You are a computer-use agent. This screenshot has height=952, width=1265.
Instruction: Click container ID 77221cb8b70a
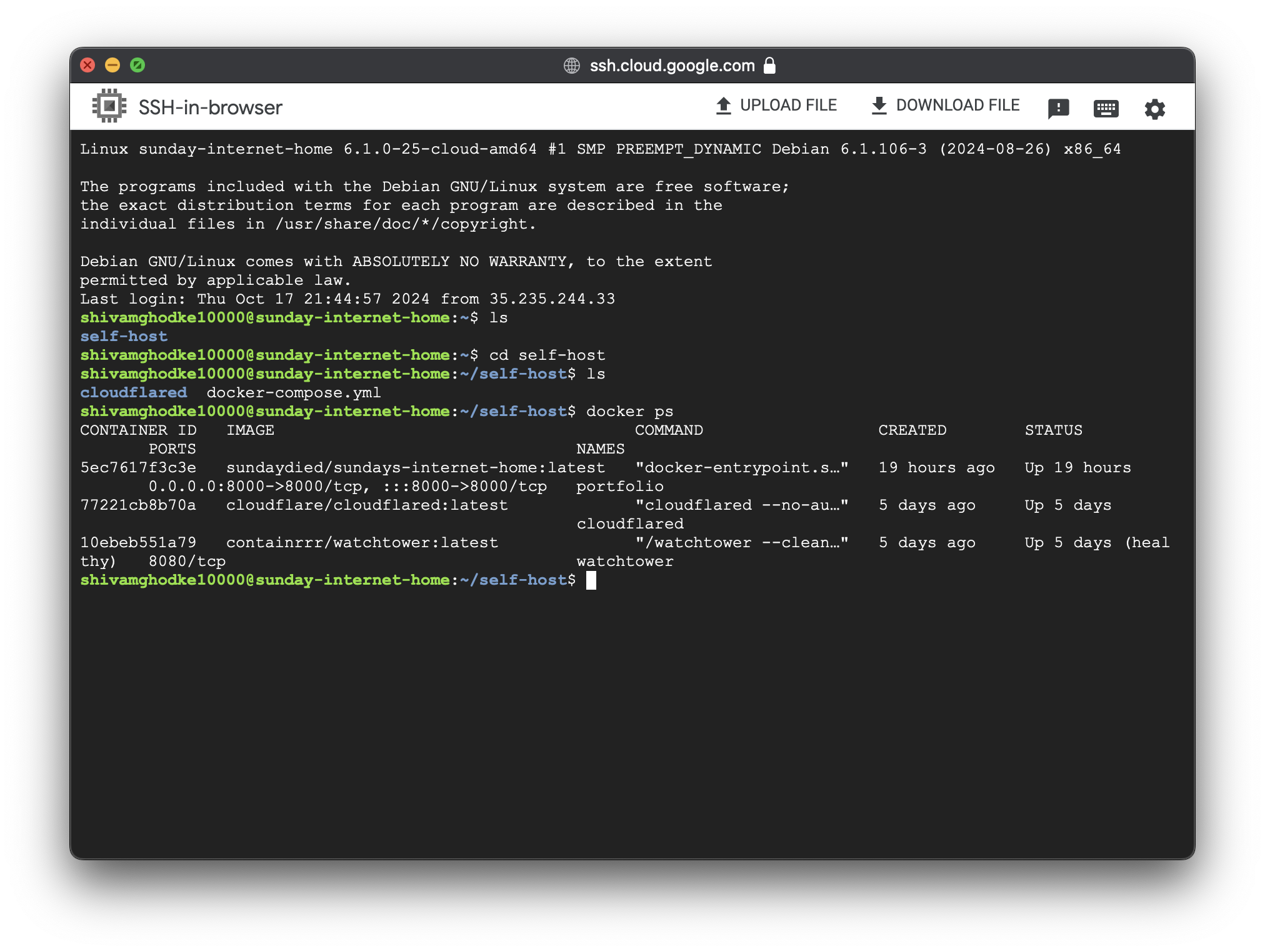coord(138,505)
